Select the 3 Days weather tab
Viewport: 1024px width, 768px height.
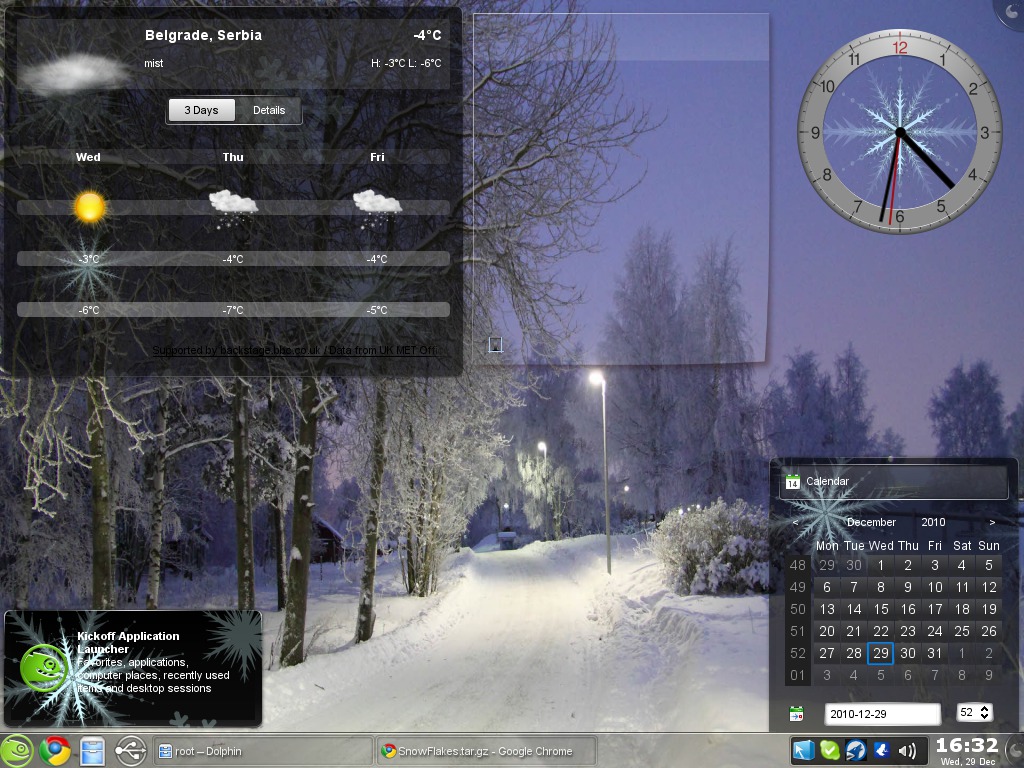pyautogui.click(x=201, y=110)
